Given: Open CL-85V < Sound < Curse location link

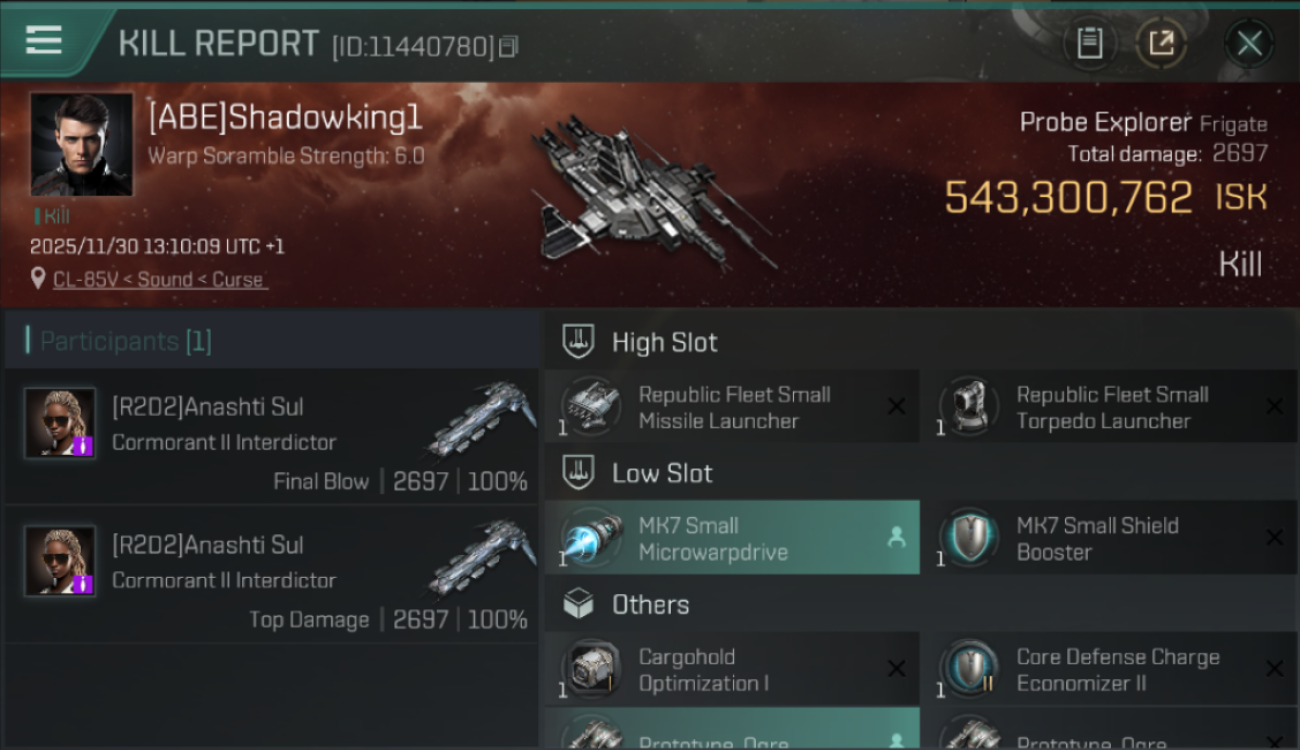Looking at the screenshot, I should (x=160, y=280).
